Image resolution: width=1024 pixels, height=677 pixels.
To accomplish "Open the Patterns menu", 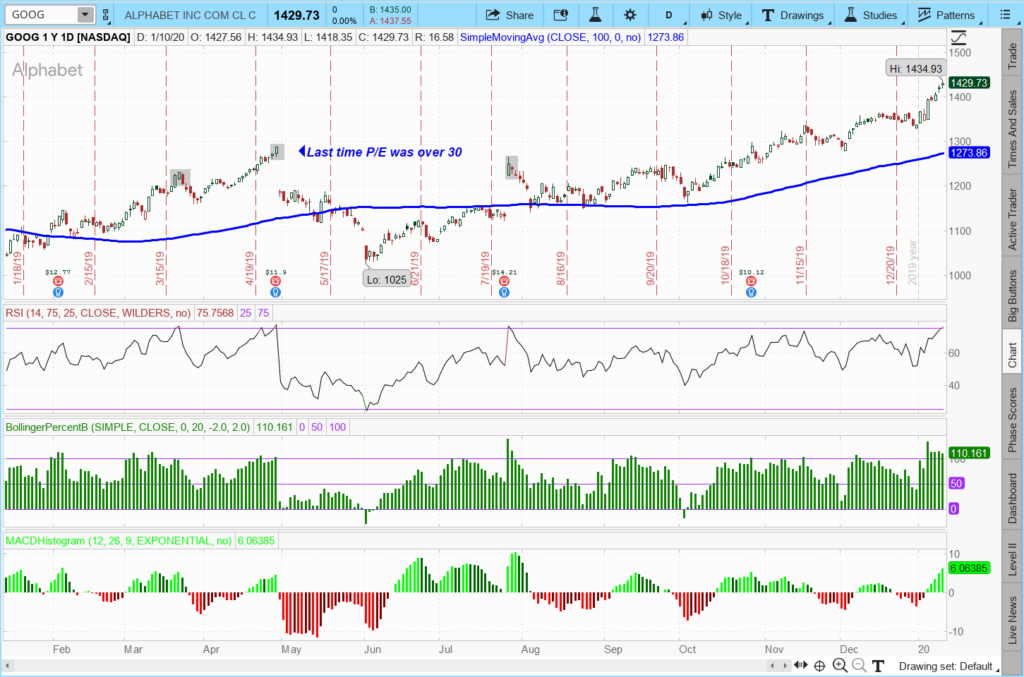I will coord(946,15).
